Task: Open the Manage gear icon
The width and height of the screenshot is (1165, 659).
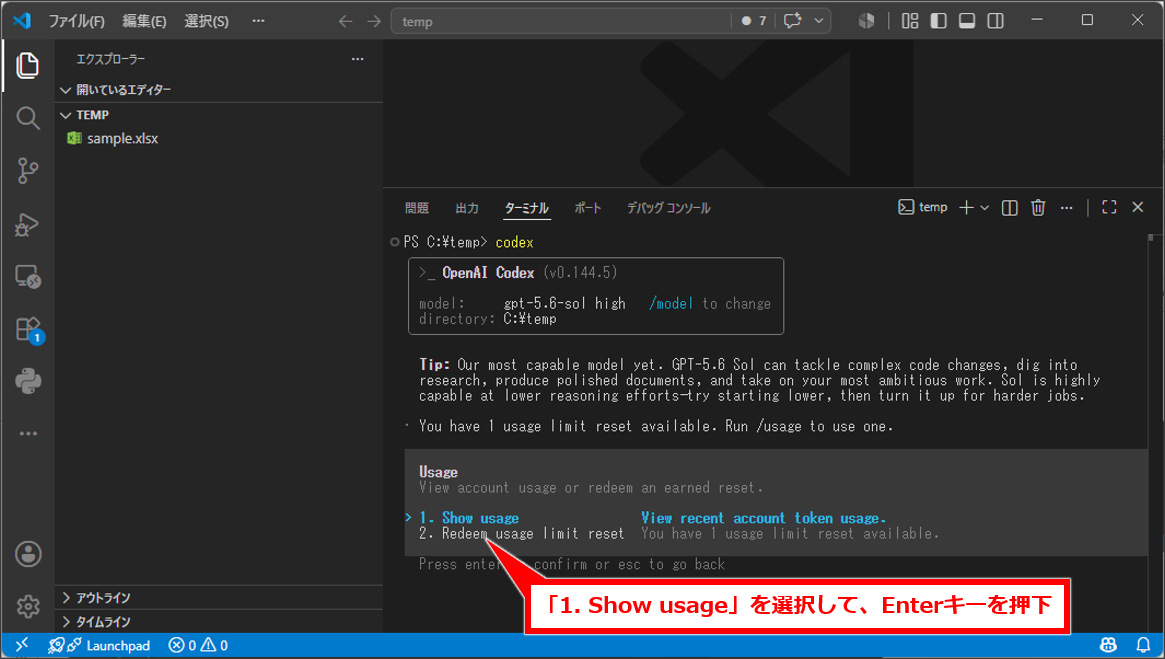Action: click(27, 606)
